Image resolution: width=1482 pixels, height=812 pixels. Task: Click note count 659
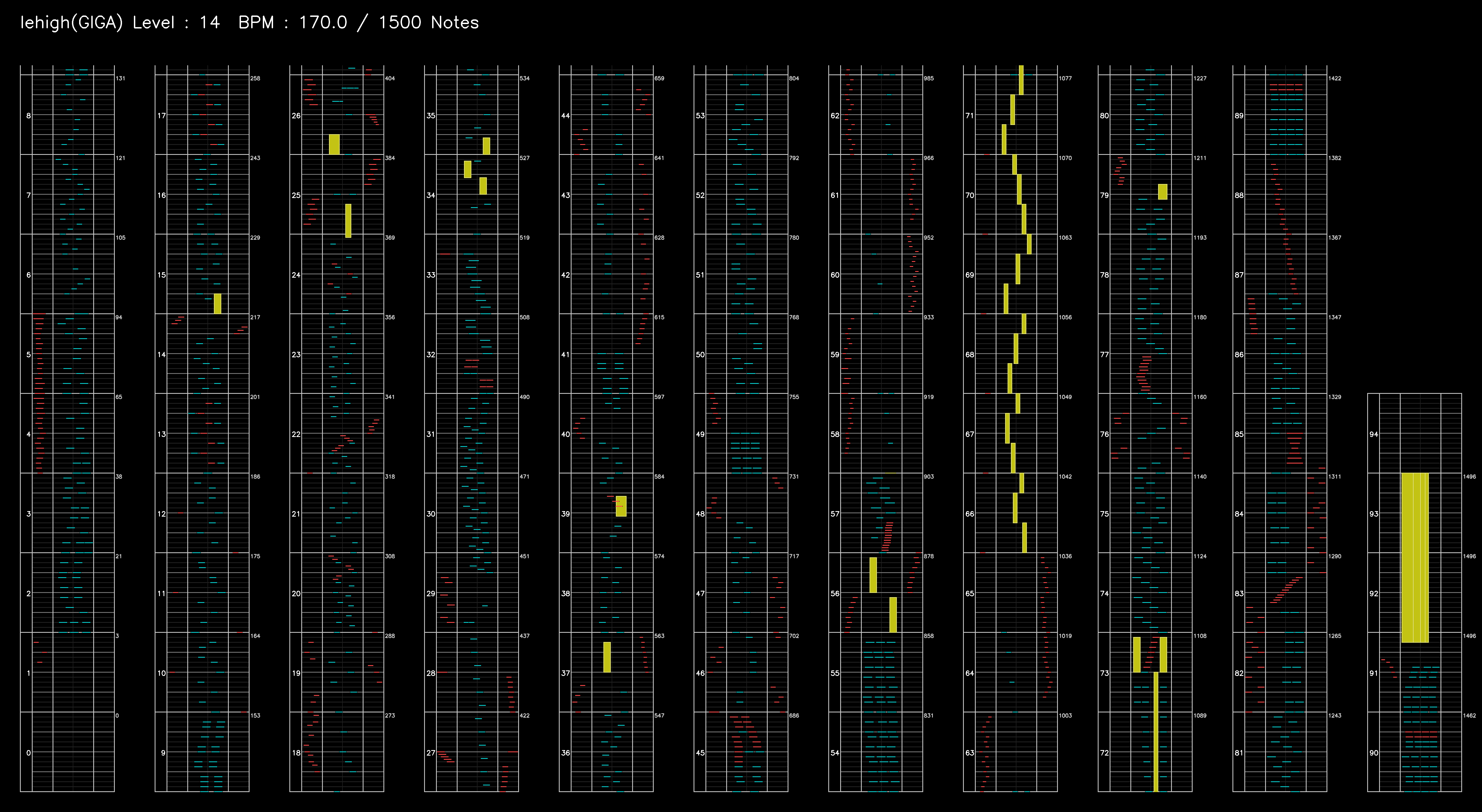(659, 78)
